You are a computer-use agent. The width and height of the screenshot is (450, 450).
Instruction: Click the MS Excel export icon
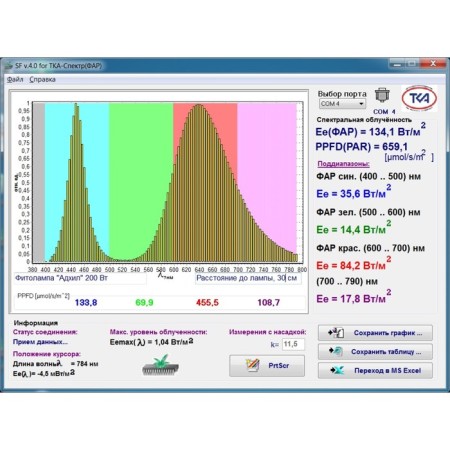pos(337,370)
